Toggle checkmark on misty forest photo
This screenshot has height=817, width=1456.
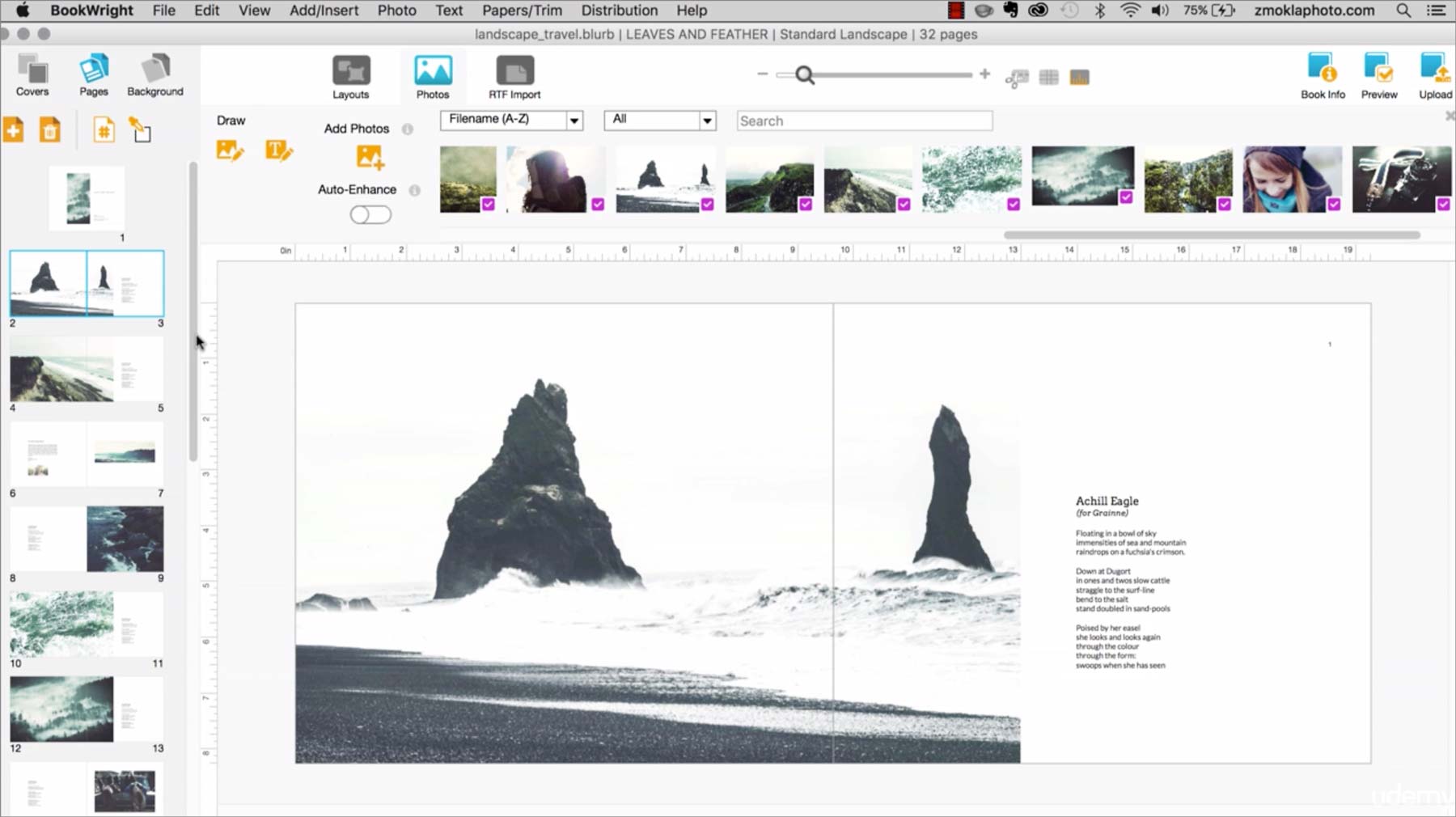(1126, 197)
